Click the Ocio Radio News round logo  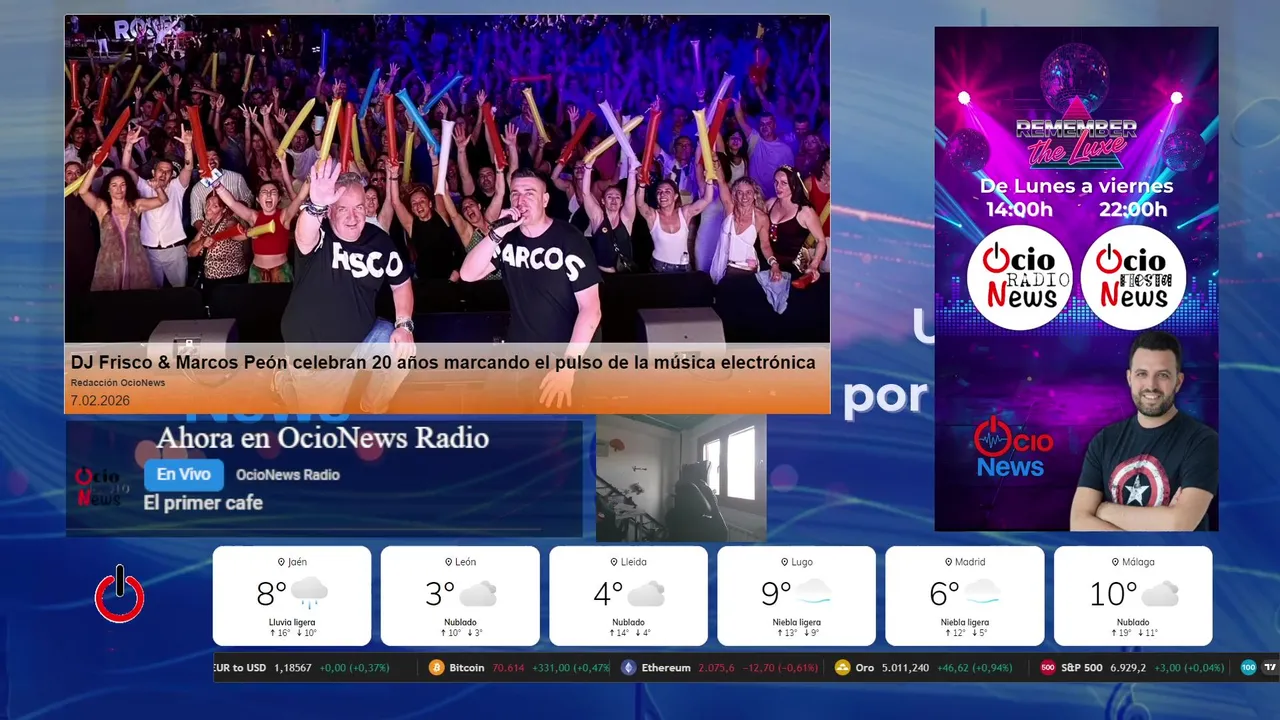[x=1020, y=277]
